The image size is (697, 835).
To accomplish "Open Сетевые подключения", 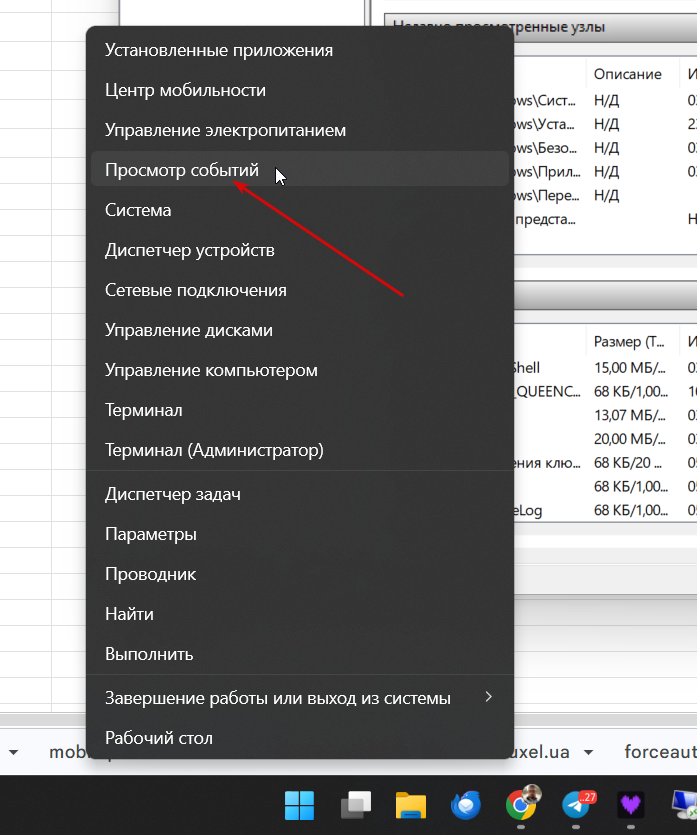I will (x=300, y=290).
